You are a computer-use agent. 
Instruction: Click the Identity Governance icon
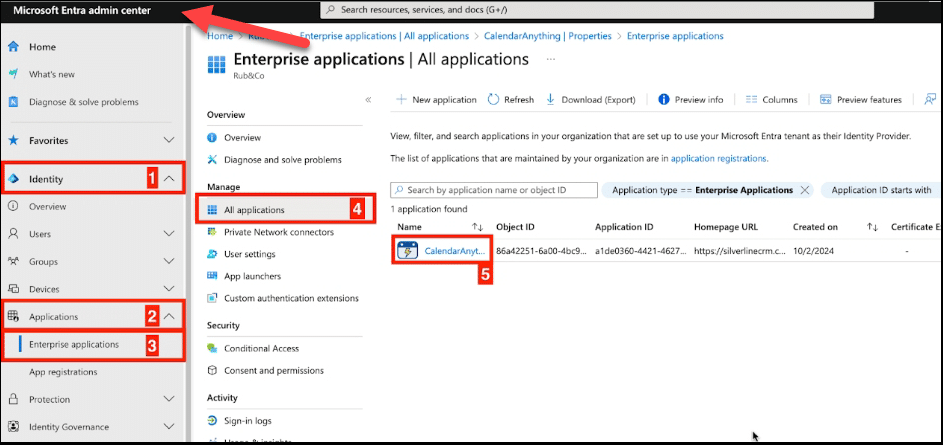pos(14,427)
